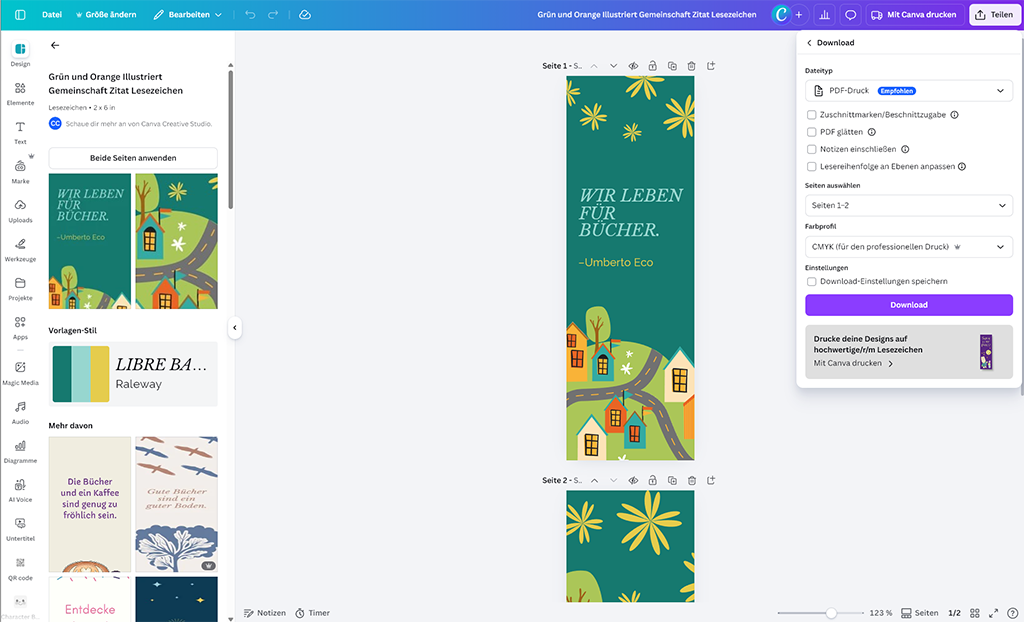The height and width of the screenshot is (622, 1024).
Task: Open Magic Media in sidebar
Action: (20, 374)
